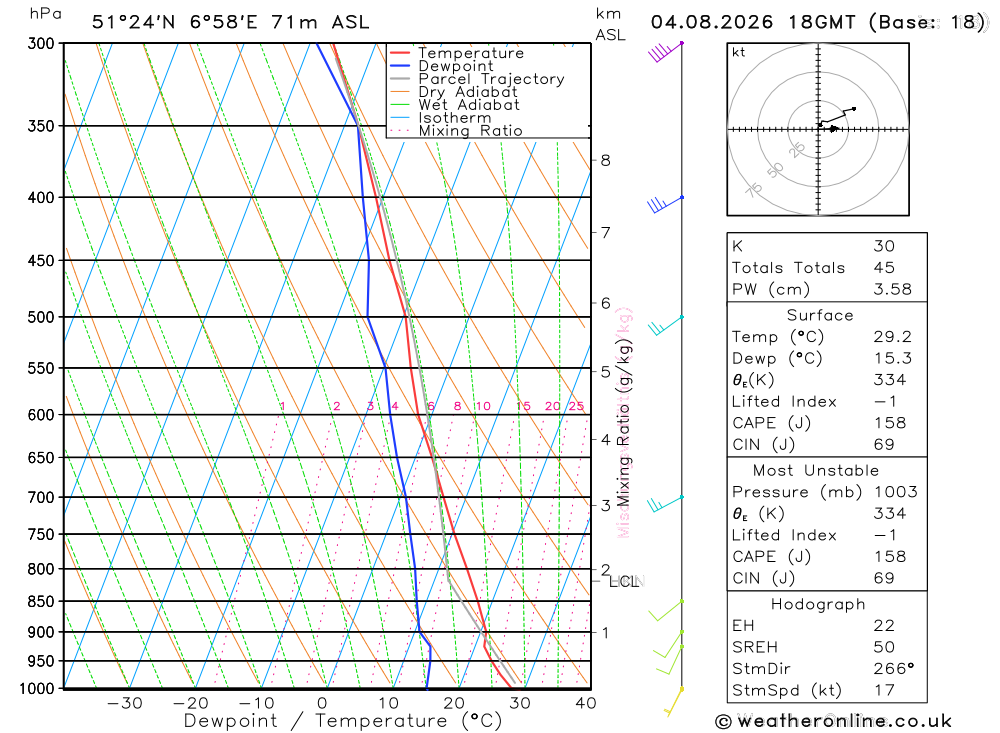Click the 5 km altitude label
The width and height of the screenshot is (1000, 733).
pyautogui.click(x=605, y=371)
